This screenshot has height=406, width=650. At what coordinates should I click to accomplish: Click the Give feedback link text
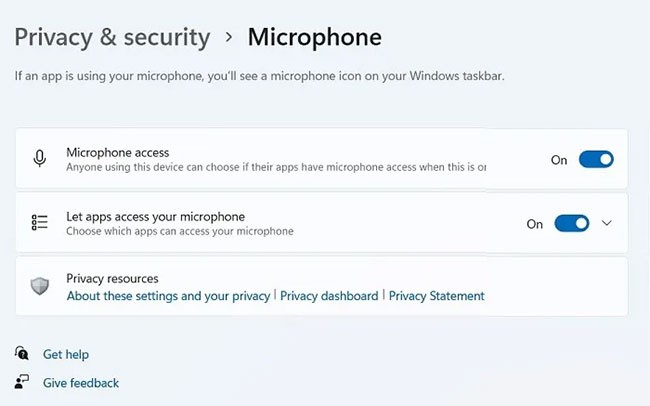(x=81, y=383)
